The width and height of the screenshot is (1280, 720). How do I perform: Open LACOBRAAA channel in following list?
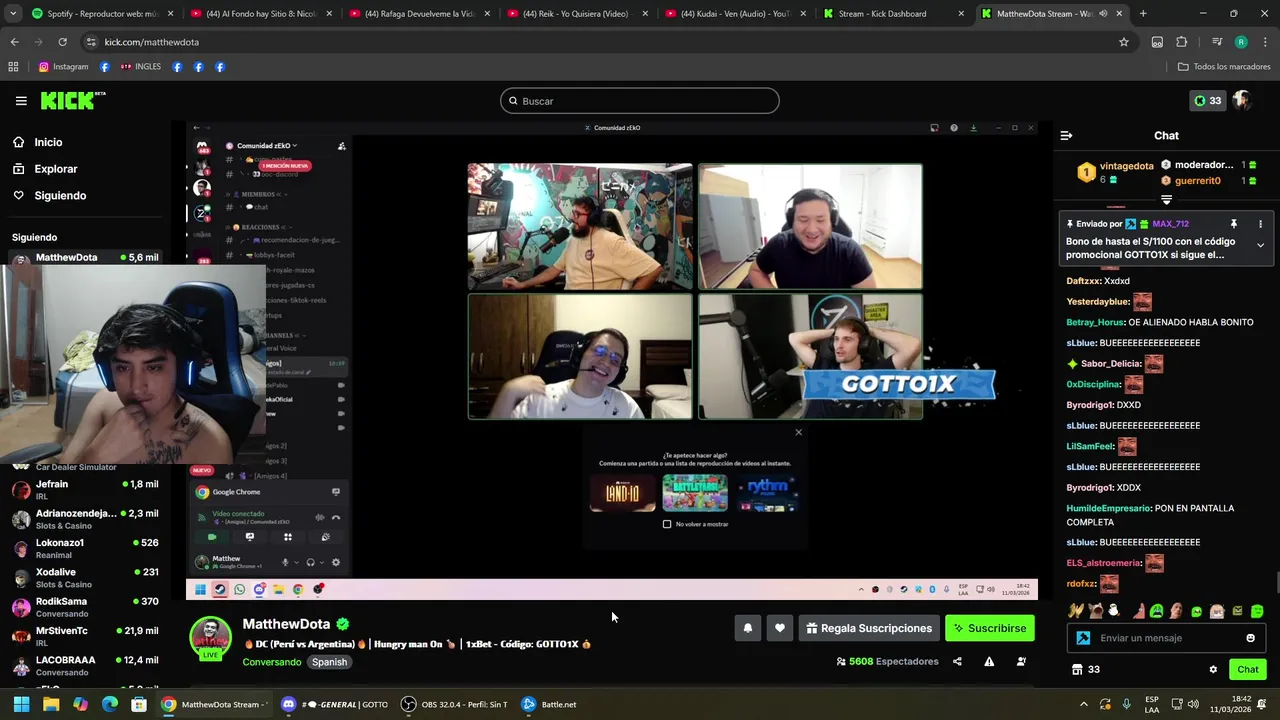click(x=85, y=666)
